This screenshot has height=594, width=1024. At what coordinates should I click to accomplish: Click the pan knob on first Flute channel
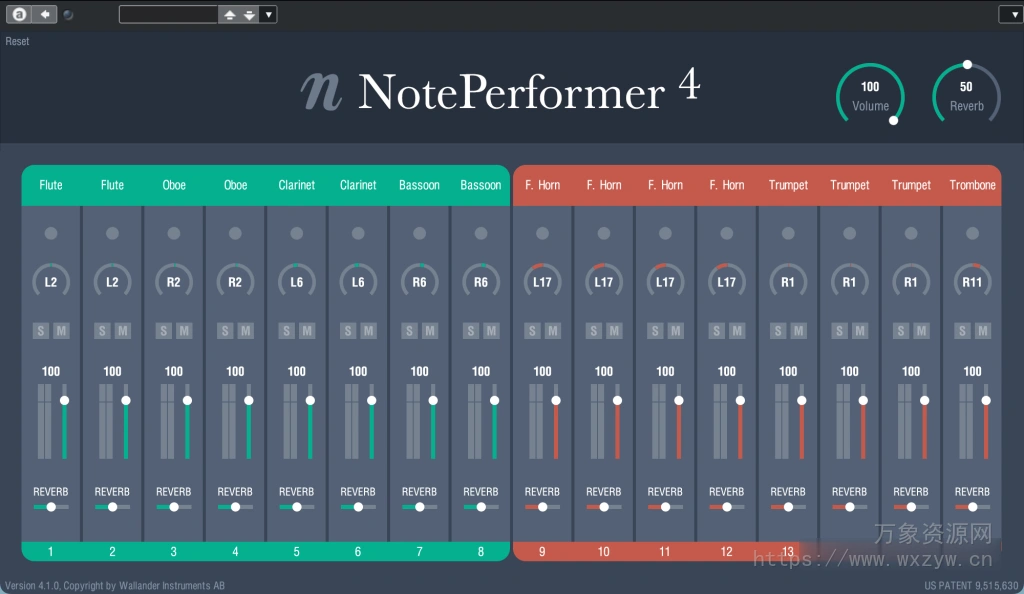pos(51,281)
